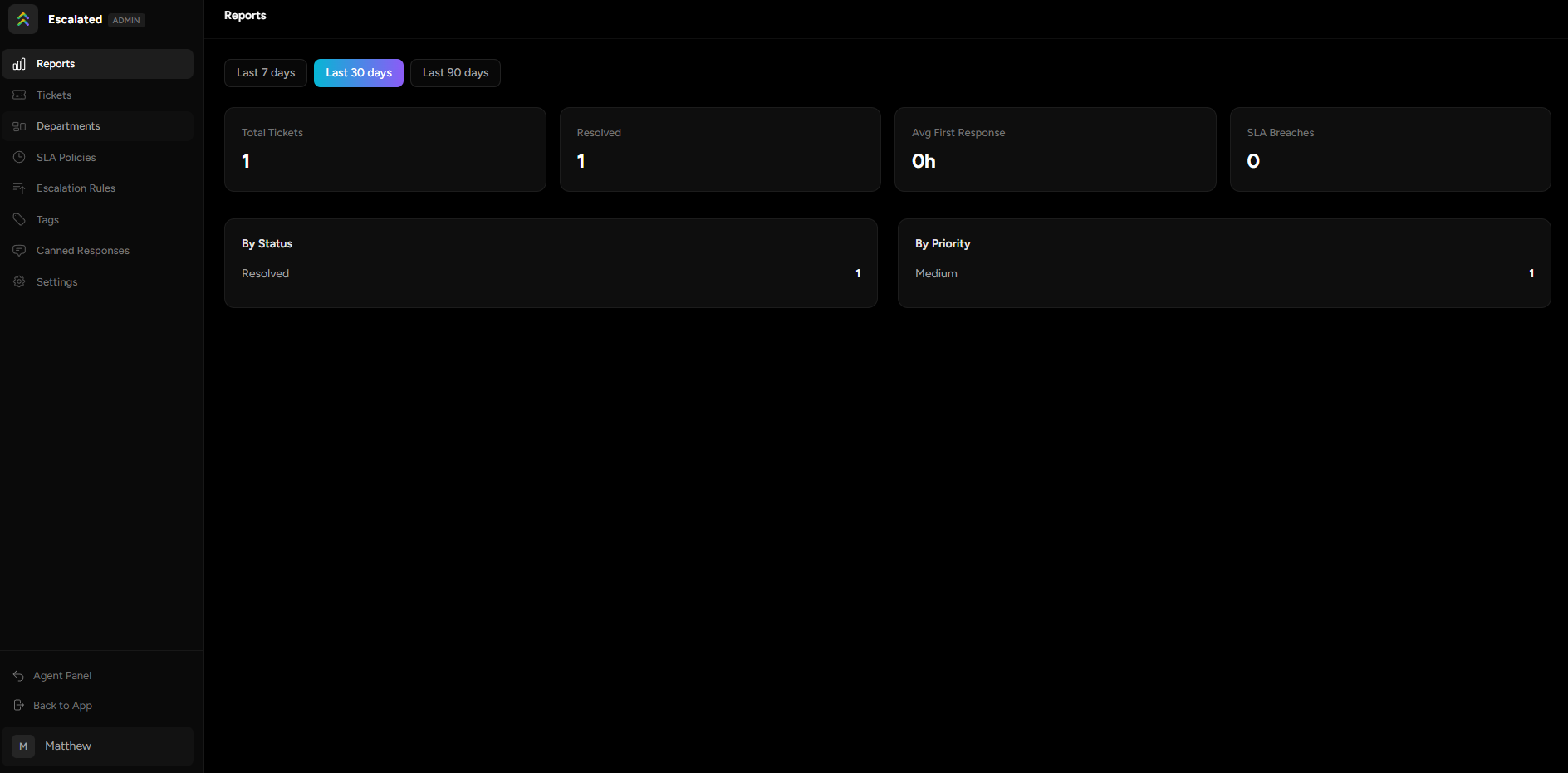Click the Escalated app logo
The width and height of the screenshot is (1568, 773).
point(22,19)
